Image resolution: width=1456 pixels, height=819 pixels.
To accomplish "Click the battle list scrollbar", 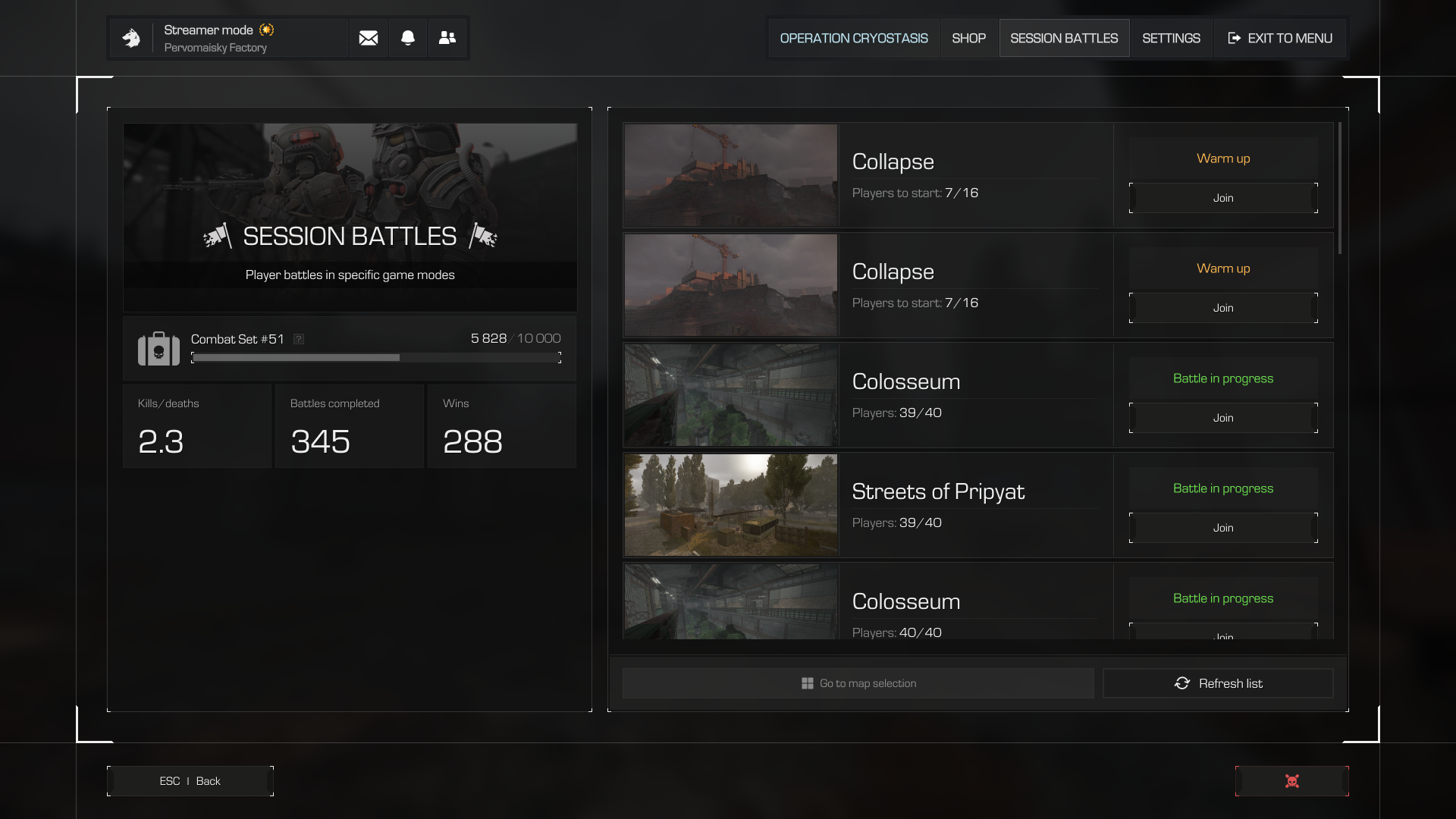I will [1340, 190].
